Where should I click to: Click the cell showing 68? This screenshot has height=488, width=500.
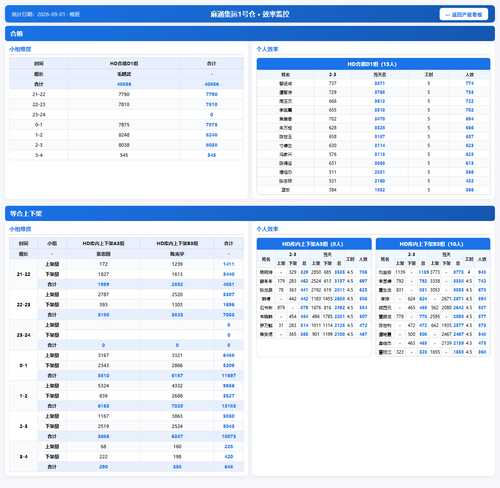point(103,446)
